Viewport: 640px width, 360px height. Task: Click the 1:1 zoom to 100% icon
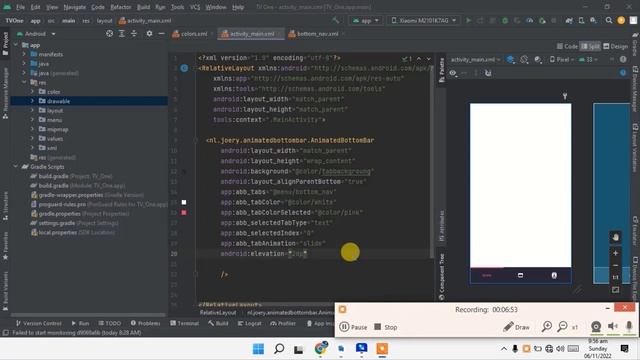(615, 277)
